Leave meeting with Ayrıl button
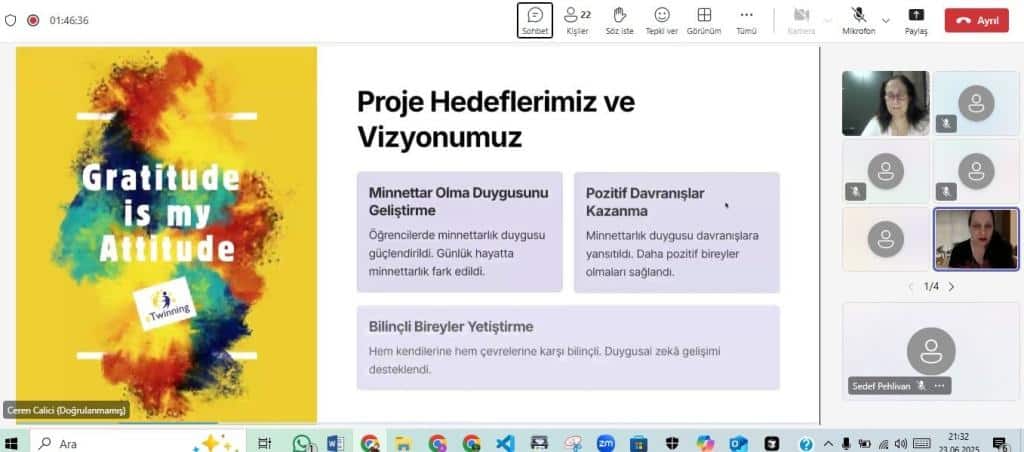 pos(976,20)
